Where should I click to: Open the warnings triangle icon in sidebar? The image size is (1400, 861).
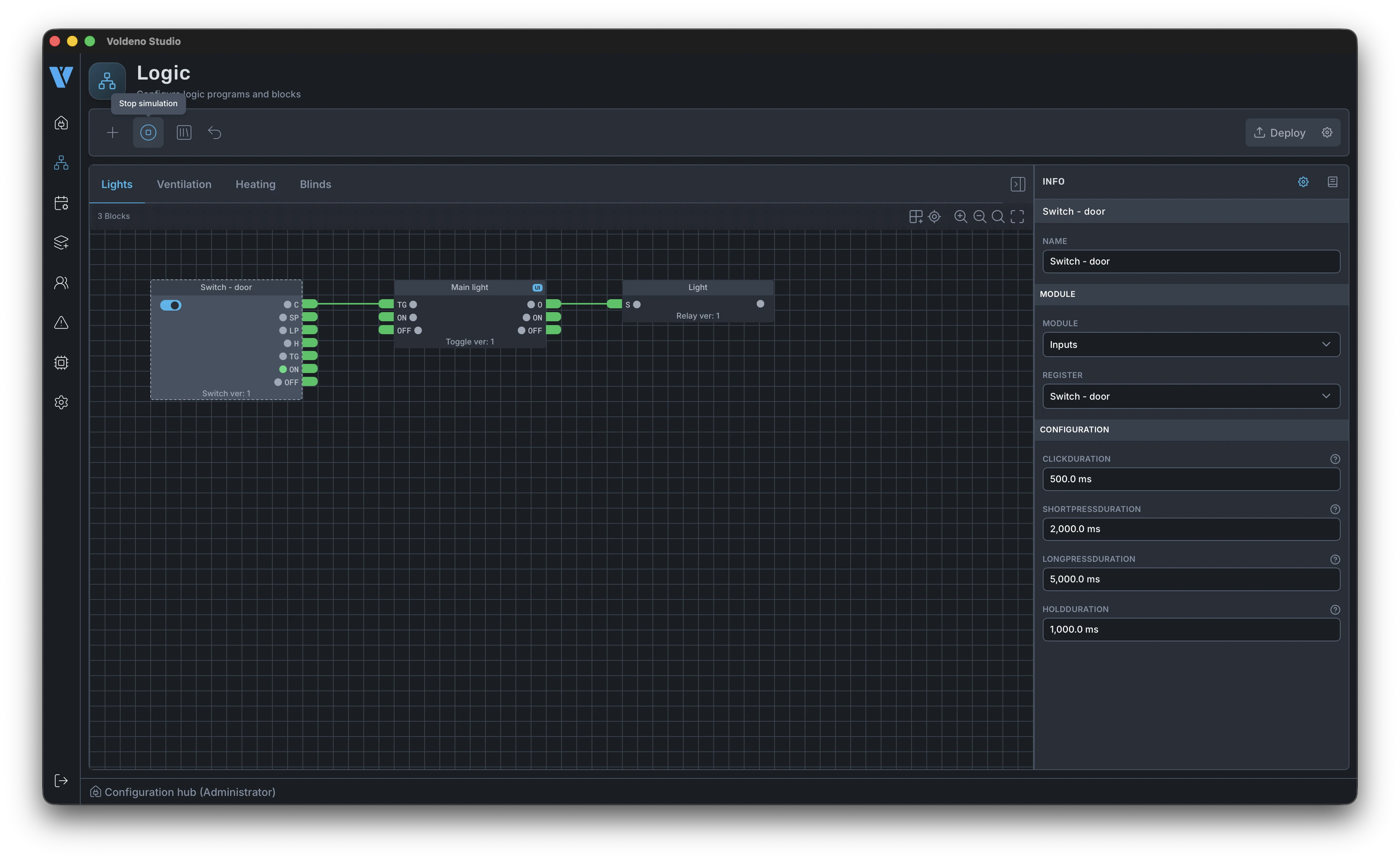(62, 323)
